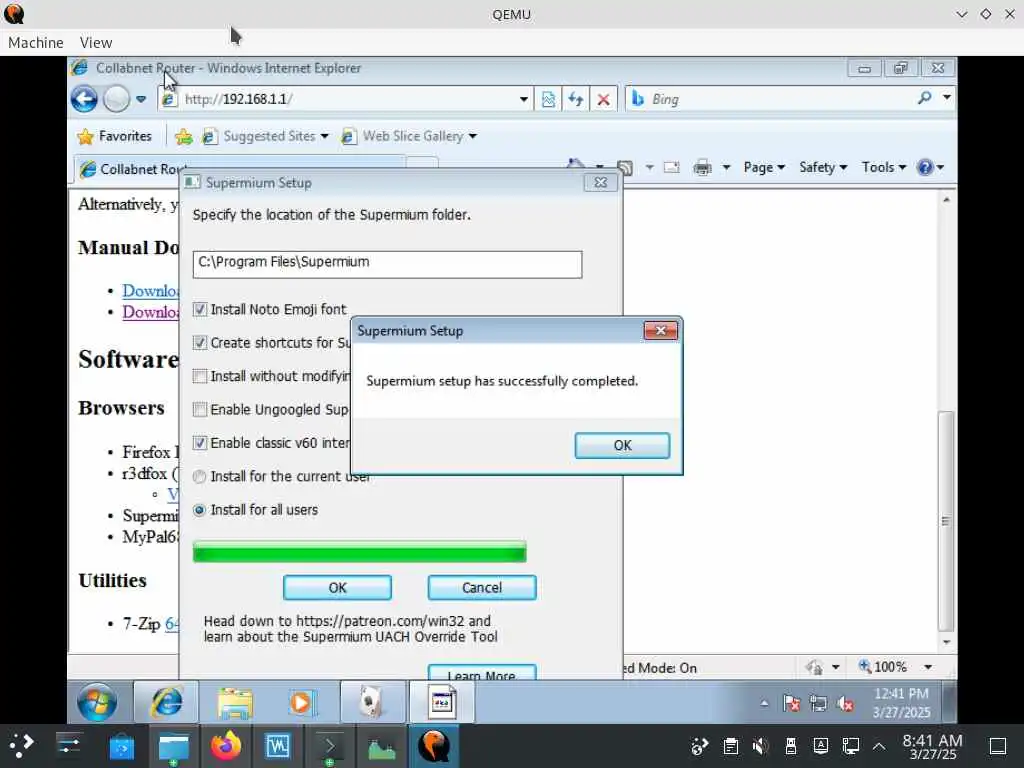
Task: Open the Safety menu
Action: [x=823, y=167]
